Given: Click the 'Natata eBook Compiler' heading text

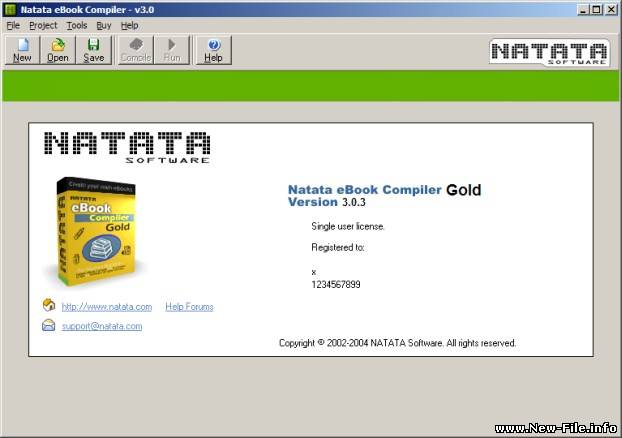Looking at the screenshot, I should click(365, 190).
